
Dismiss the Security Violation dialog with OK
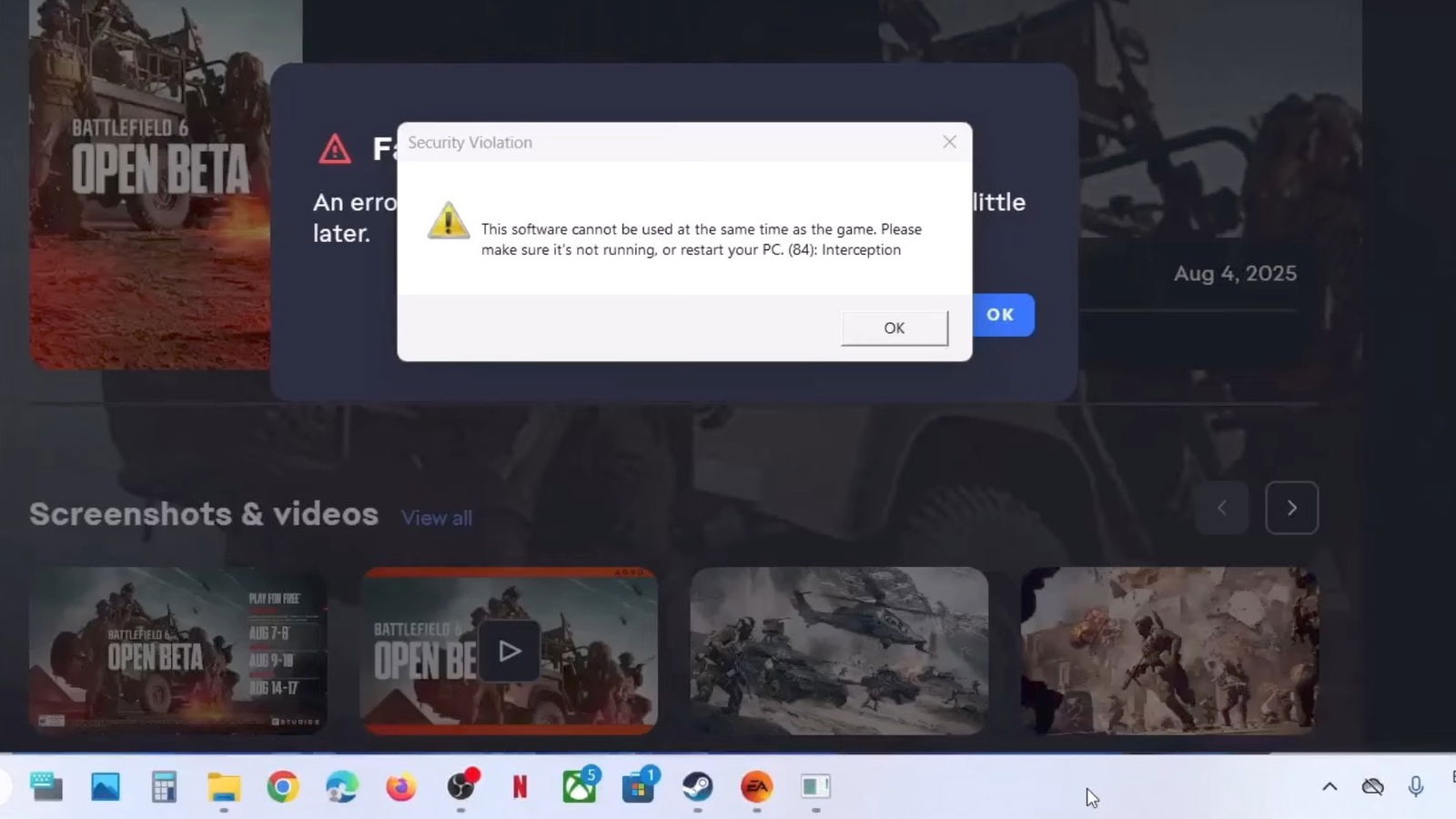click(893, 328)
